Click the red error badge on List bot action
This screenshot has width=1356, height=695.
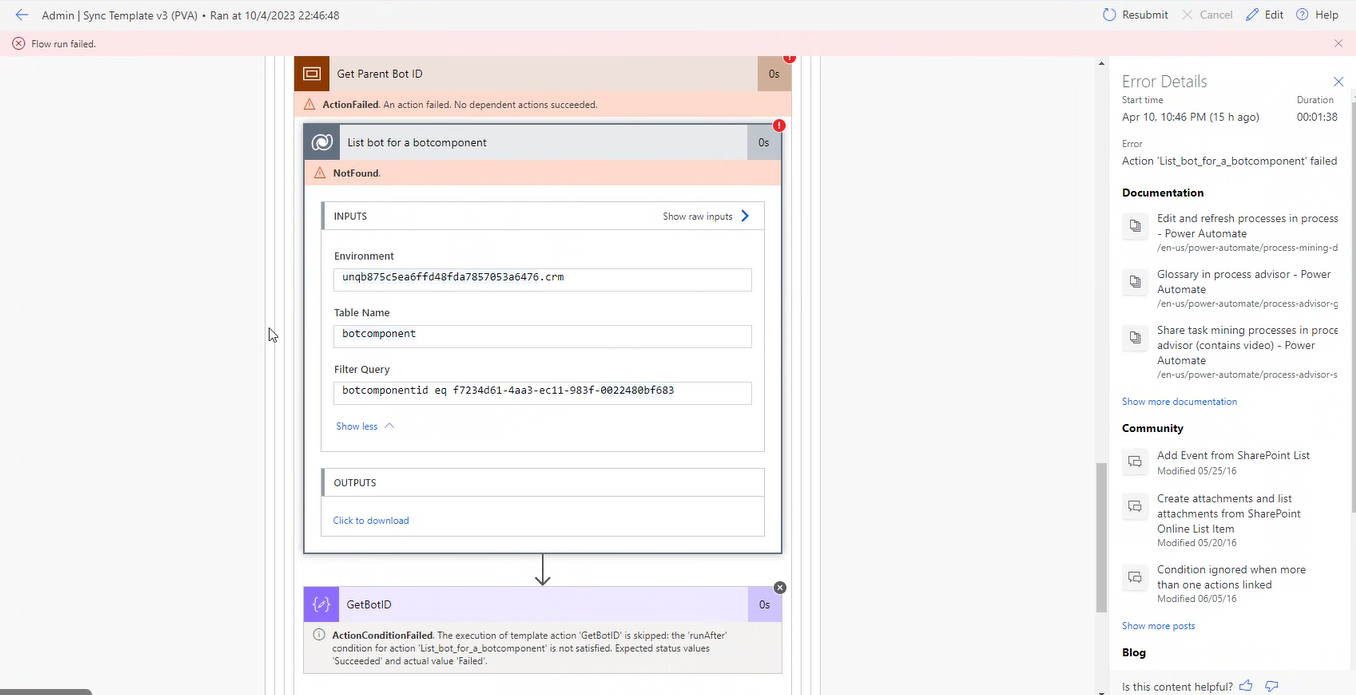click(x=779, y=125)
